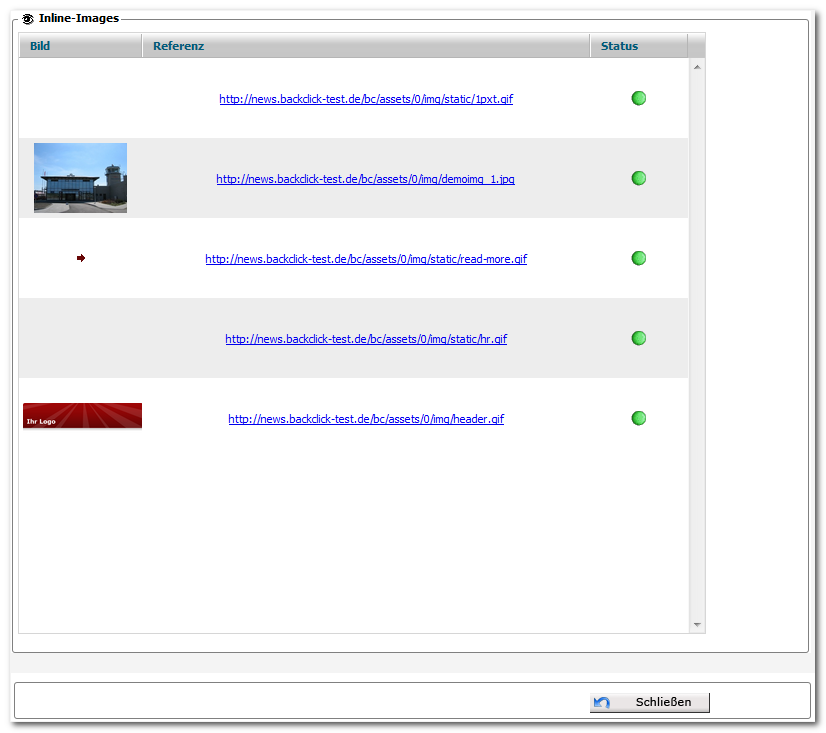Open the hr.gif reference link
This screenshot has width=826, height=733.
pos(366,339)
